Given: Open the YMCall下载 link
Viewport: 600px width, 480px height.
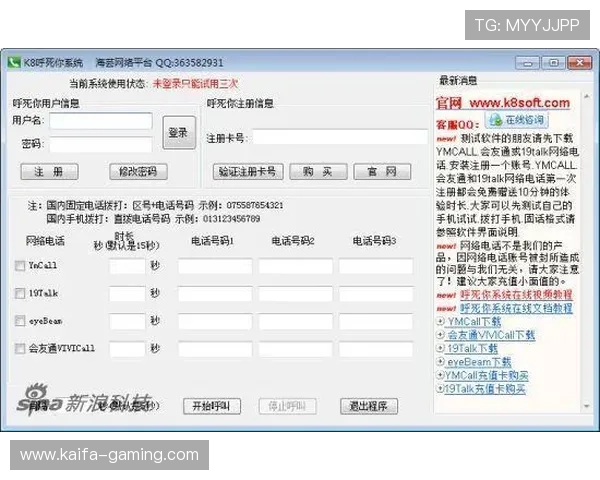Looking at the screenshot, I should 474,322.
